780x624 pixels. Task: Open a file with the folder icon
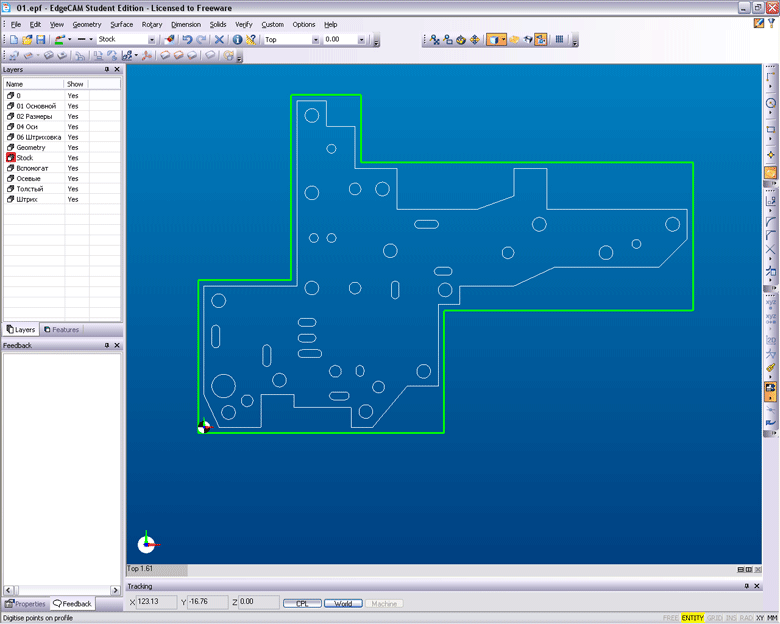(27, 39)
